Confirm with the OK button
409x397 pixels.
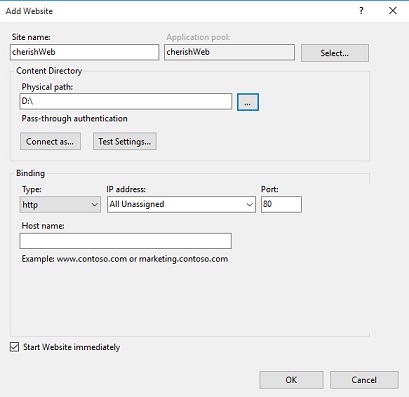tap(291, 380)
